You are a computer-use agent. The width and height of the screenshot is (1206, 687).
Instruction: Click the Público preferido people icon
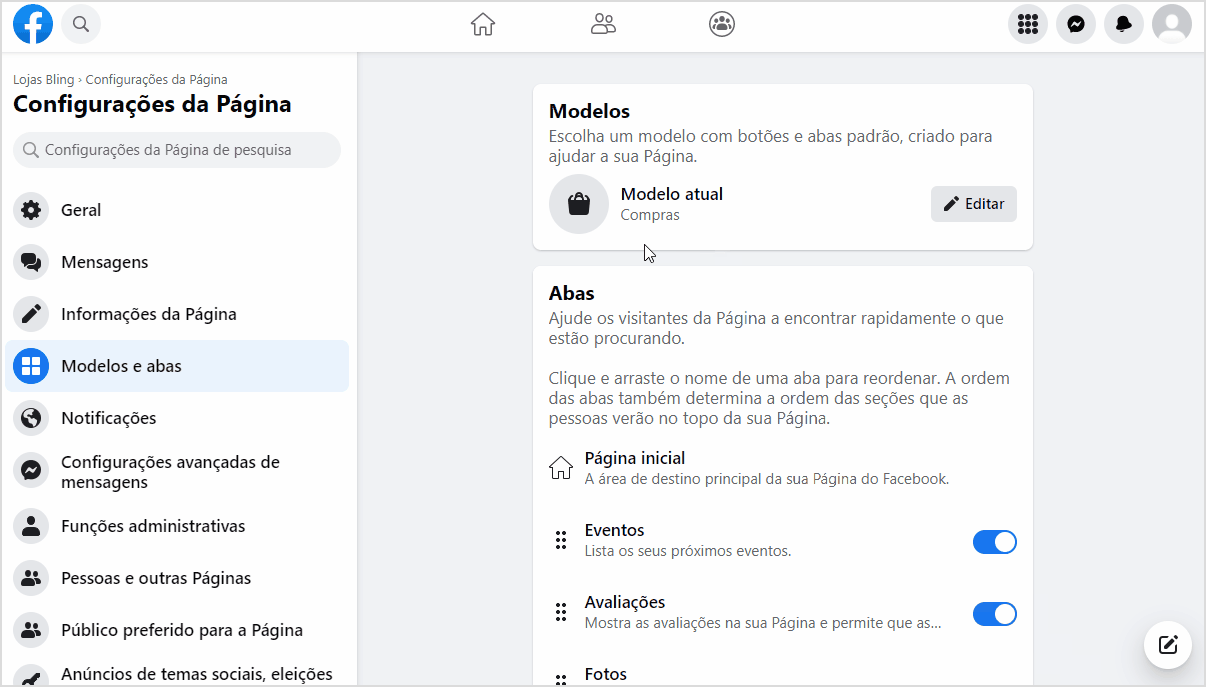coord(31,630)
